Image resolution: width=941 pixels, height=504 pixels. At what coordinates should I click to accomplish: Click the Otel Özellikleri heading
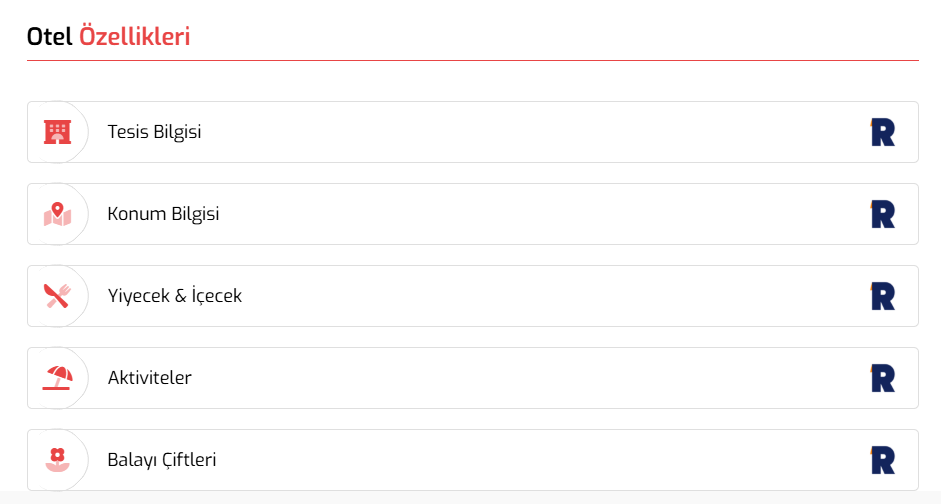[109, 37]
